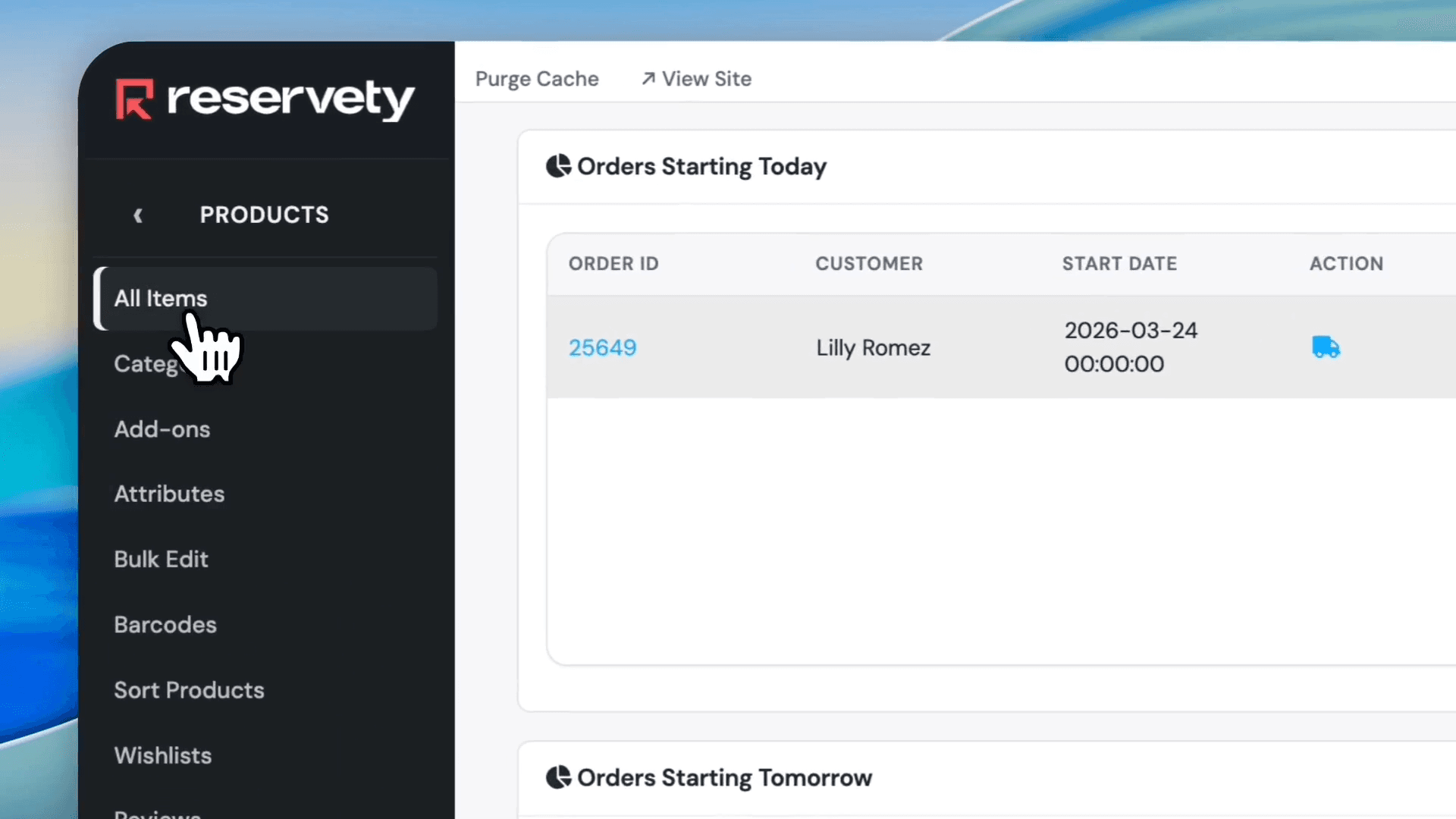Image resolution: width=1456 pixels, height=819 pixels.
Task: Open All Items in sidebar
Action: pos(265,298)
